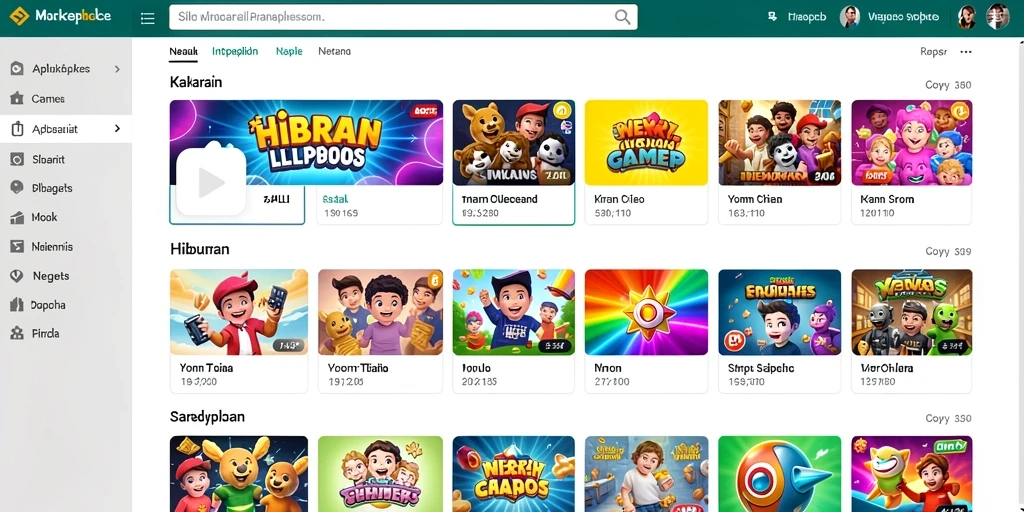The image size is (1024, 512).
Task: Click the woman avatar in header
Action: pyautogui.click(x=967, y=17)
